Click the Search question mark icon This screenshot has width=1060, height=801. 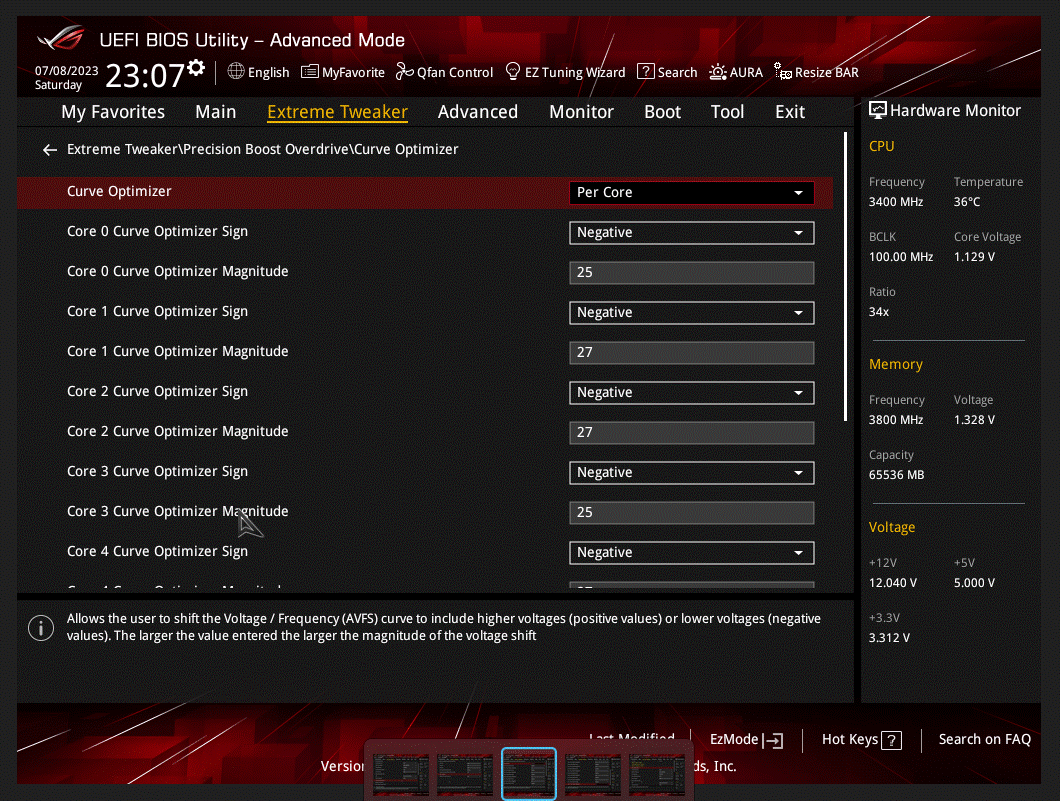pos(646,71)
